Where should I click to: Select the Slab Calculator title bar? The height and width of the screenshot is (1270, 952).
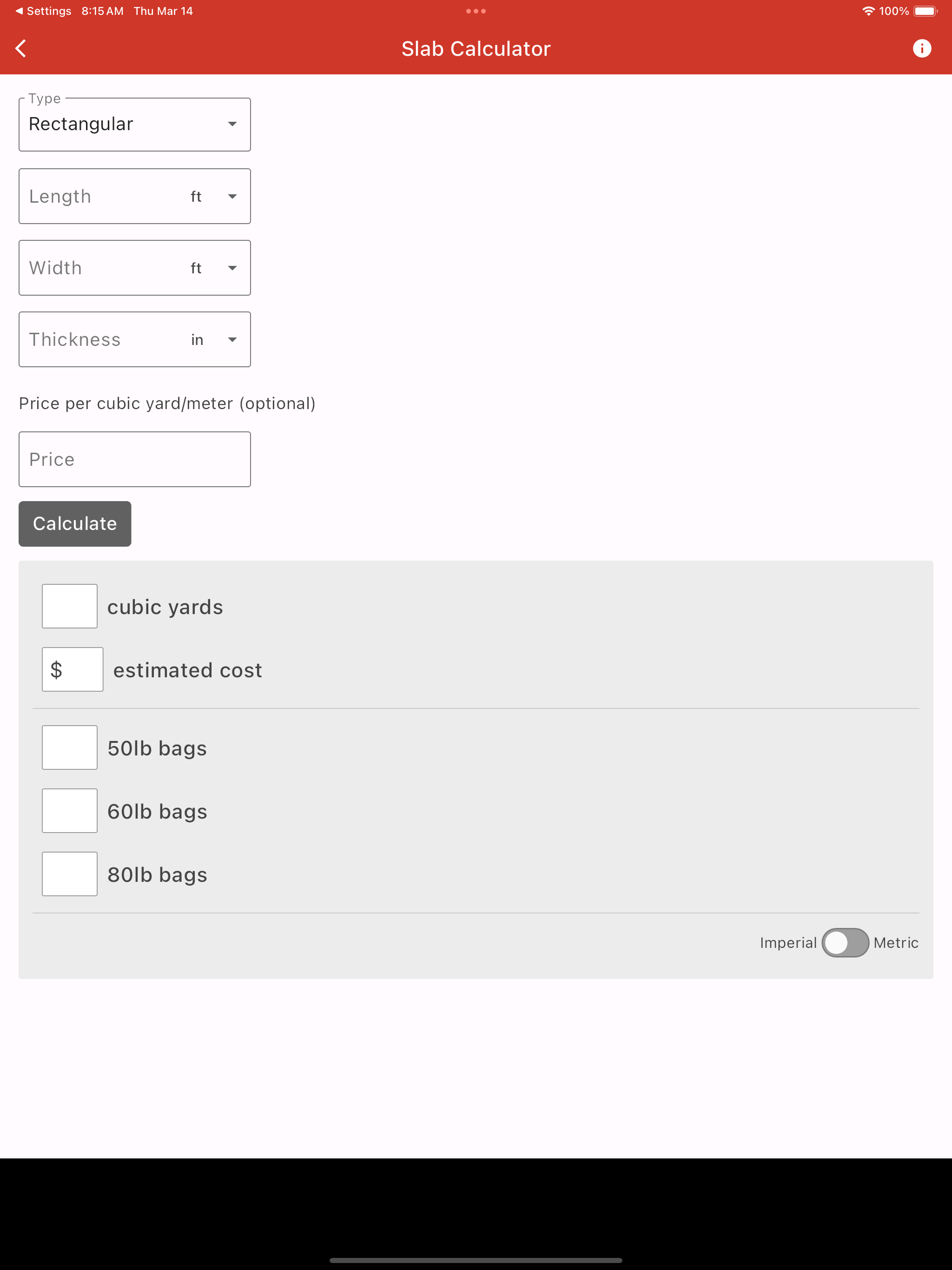point(476,48)
